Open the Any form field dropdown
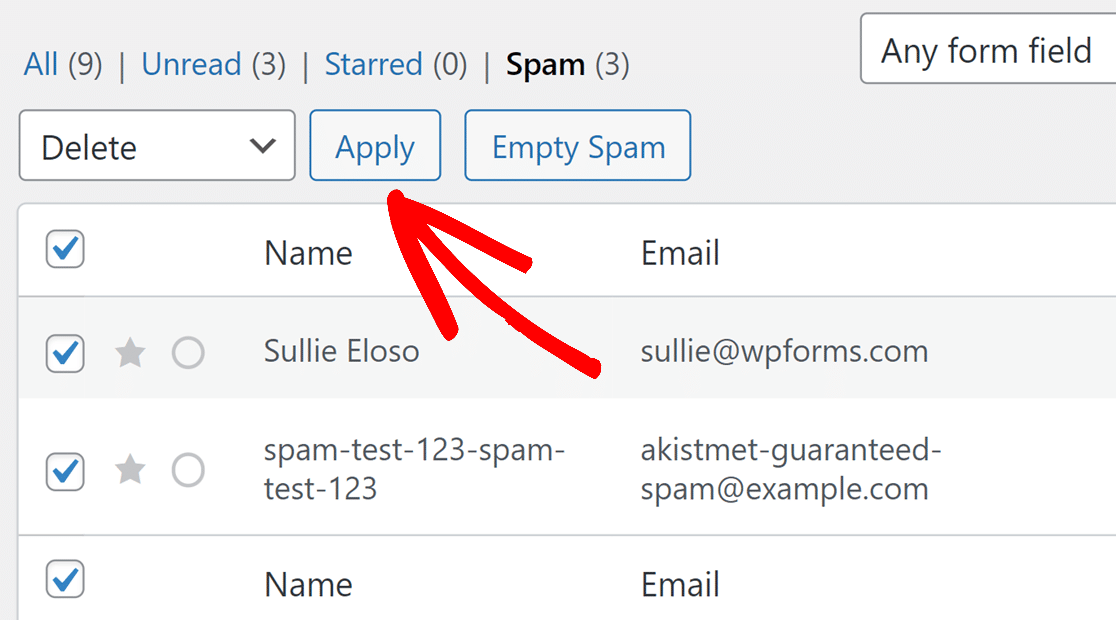This screenshot has height=620, width=1116. click(987, 49)
